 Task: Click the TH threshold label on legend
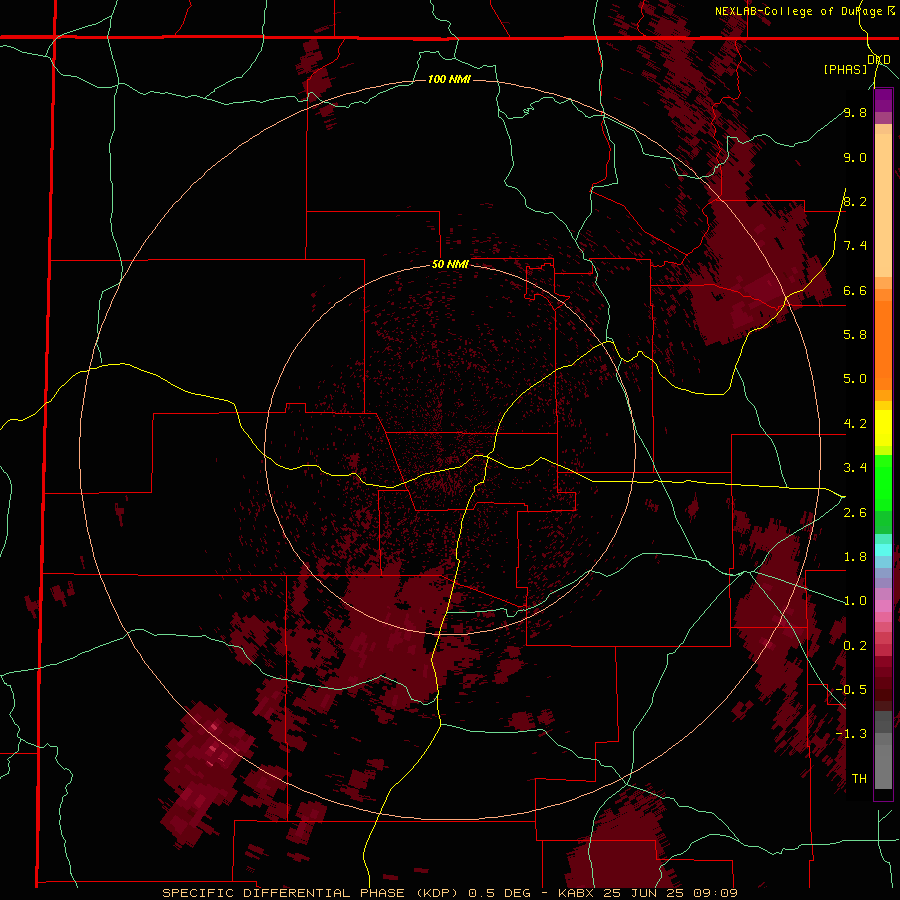[859, 779]
